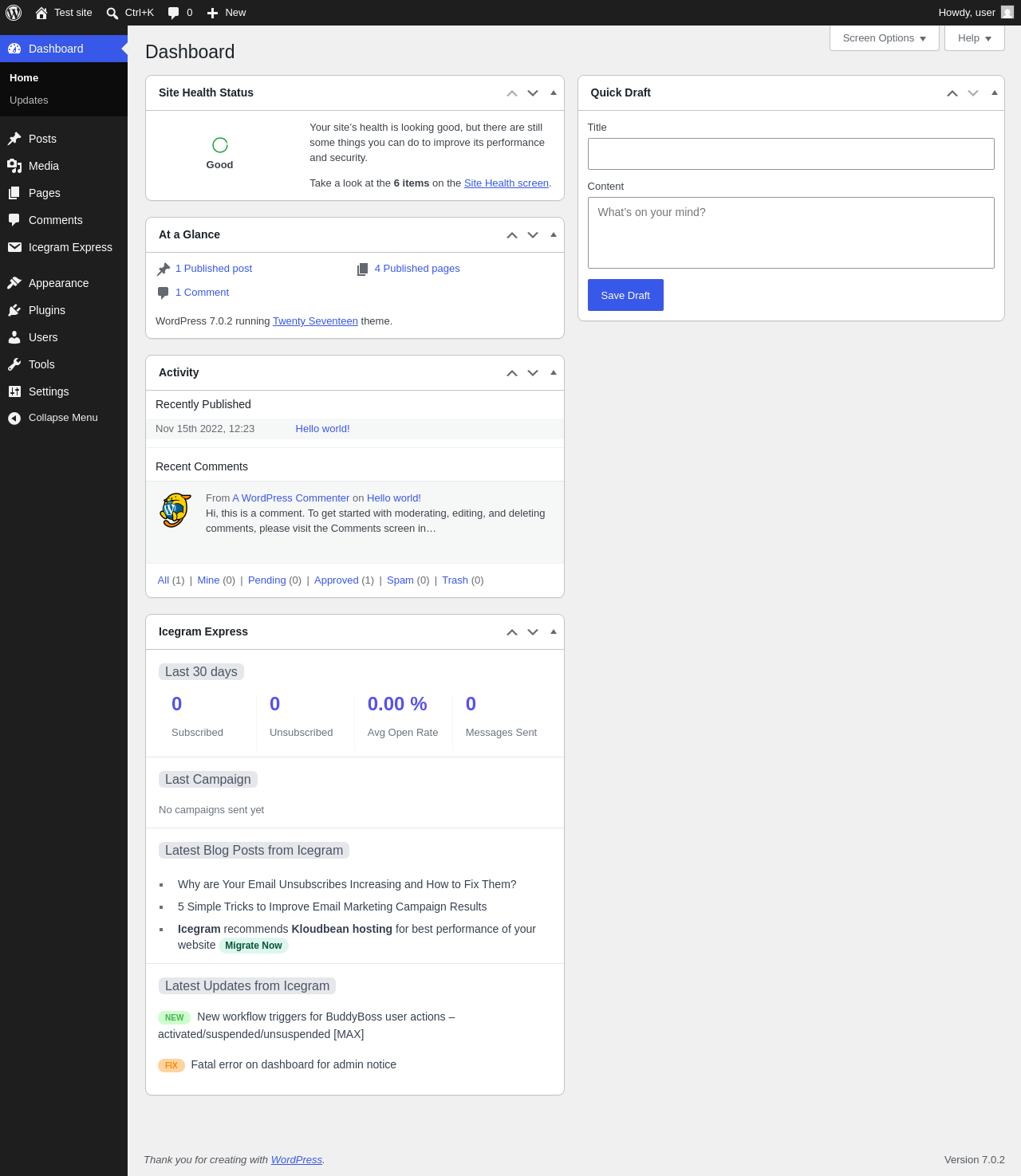Click the Quick Draft Title field
This screenshot has height=1176, width=1021.
tap(791, 154)
